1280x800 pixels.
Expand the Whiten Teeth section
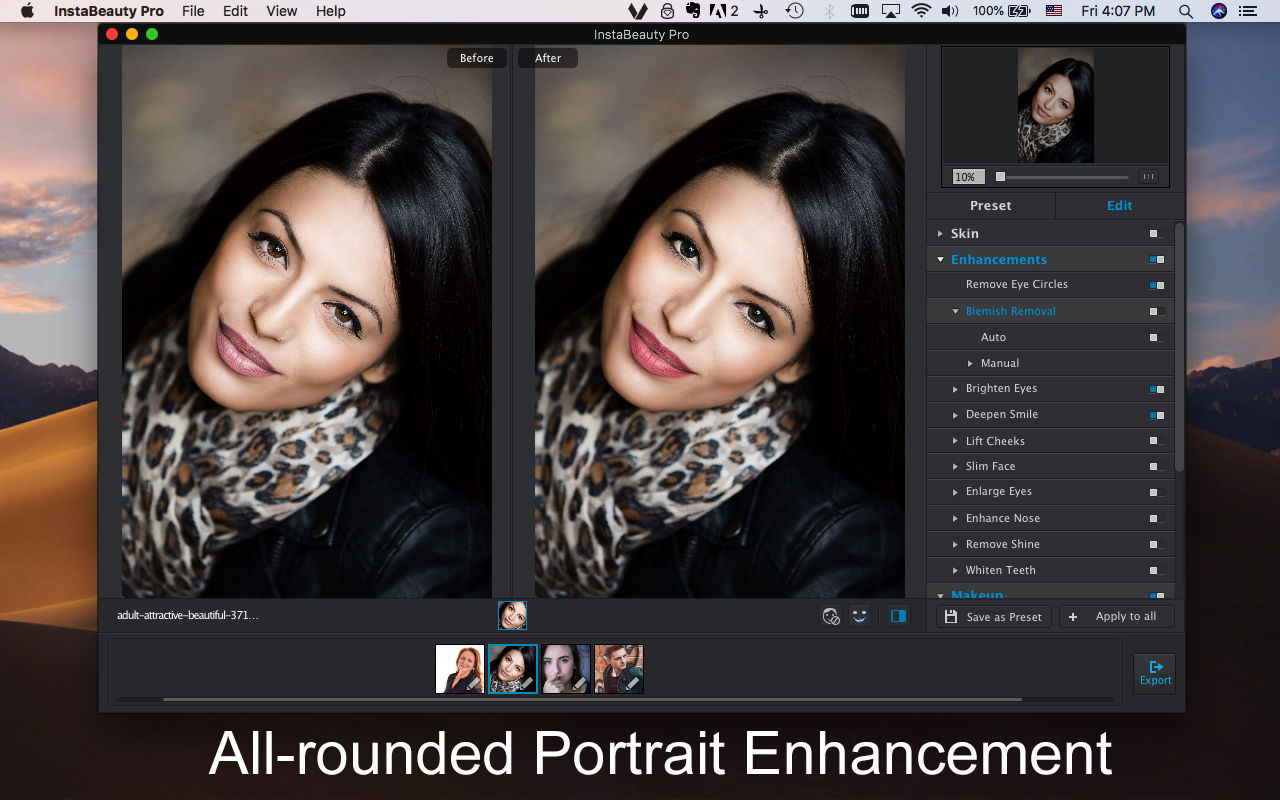tap(955, 570)
